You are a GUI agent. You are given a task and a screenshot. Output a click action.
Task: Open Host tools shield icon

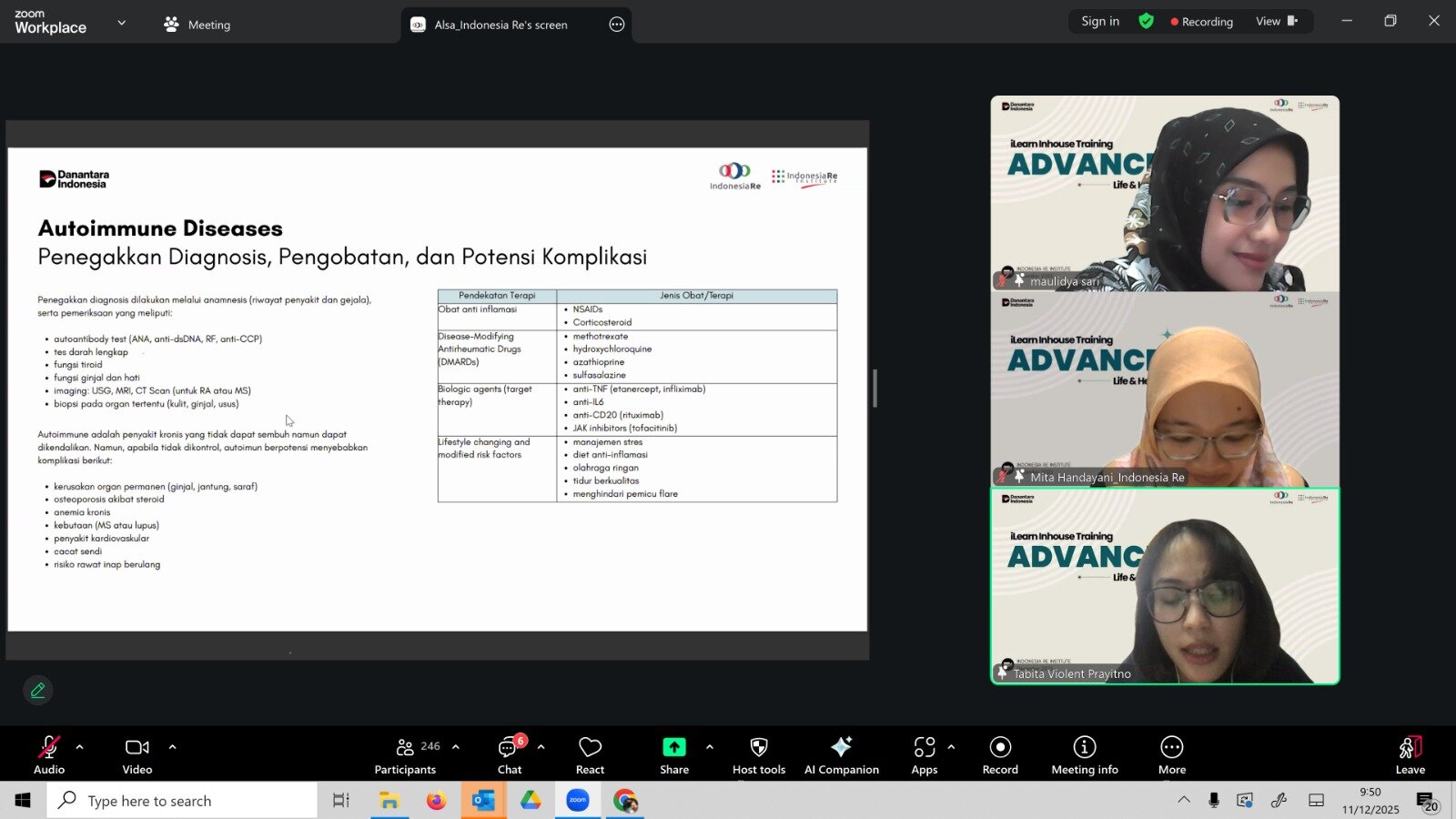tap(758, 755)
